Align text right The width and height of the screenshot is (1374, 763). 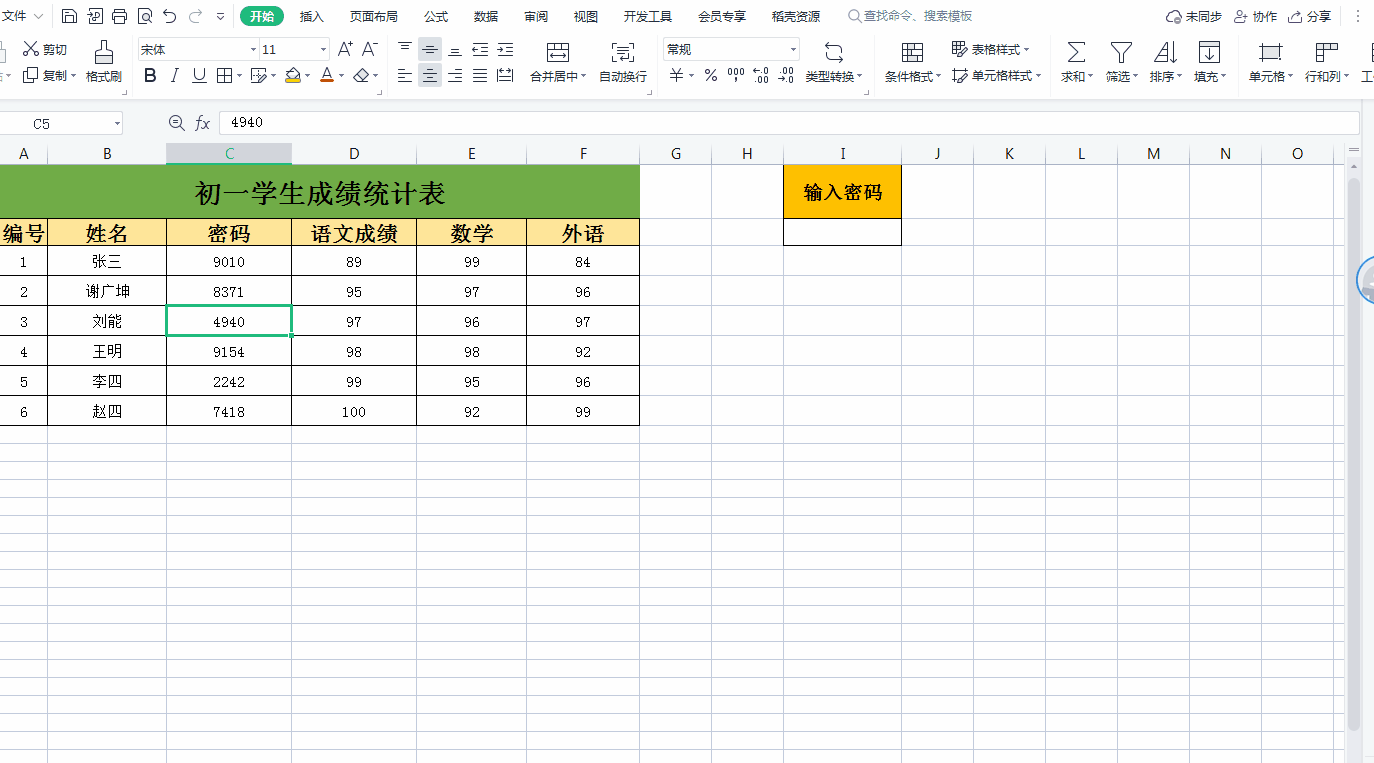[x=455, y=75]
